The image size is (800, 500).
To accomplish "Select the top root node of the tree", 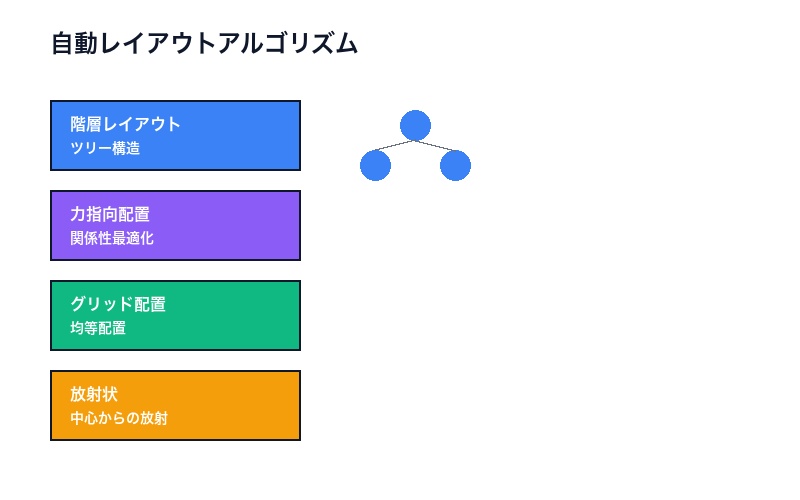I will (415, 125).
